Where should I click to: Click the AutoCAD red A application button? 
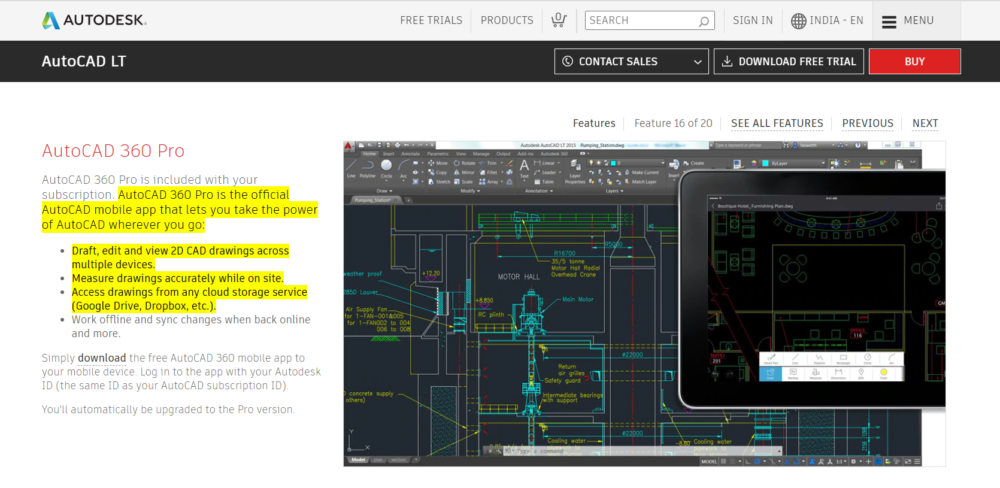click(x=348, y=146)
